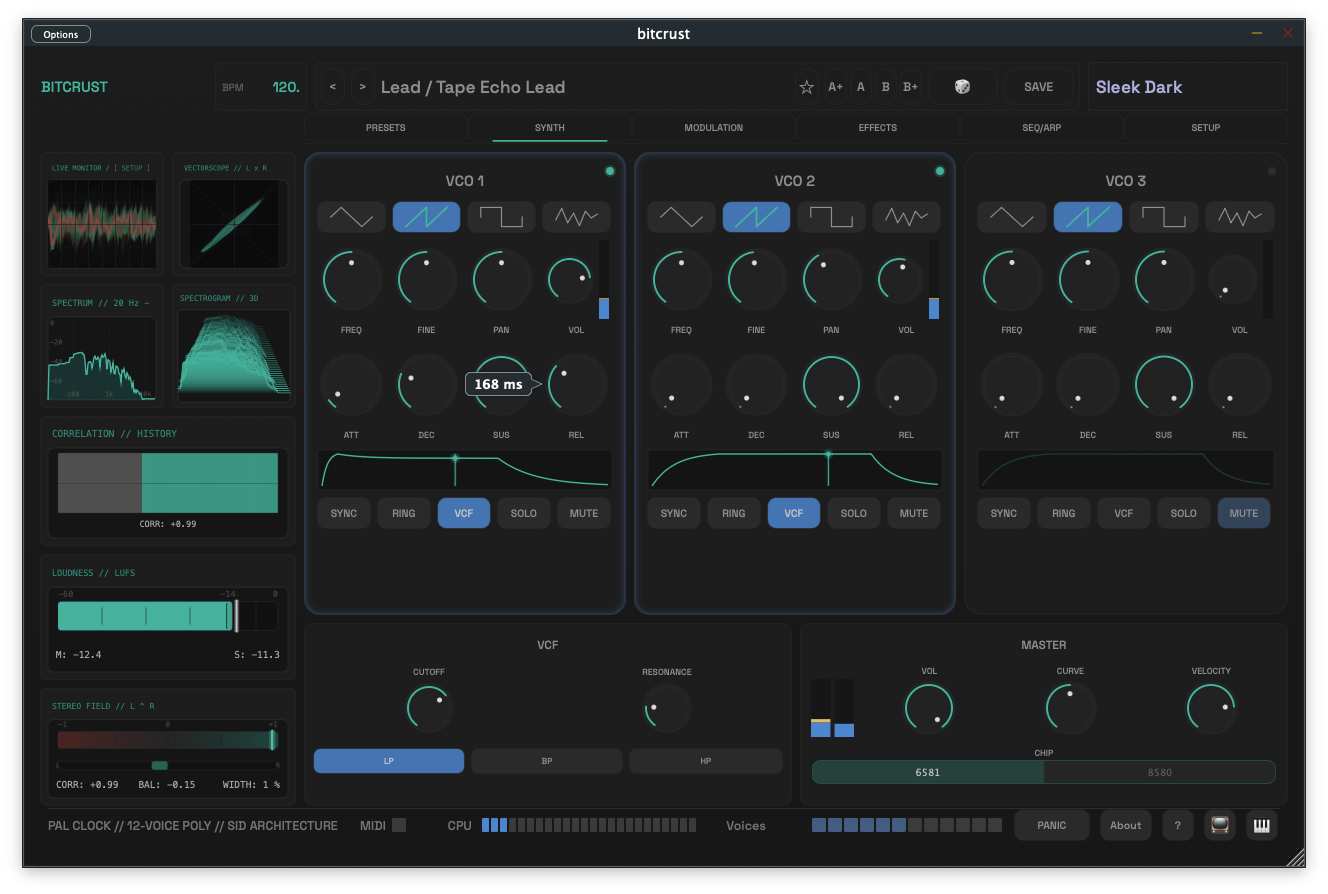Open help via the question mark icon

[1177, 825]
